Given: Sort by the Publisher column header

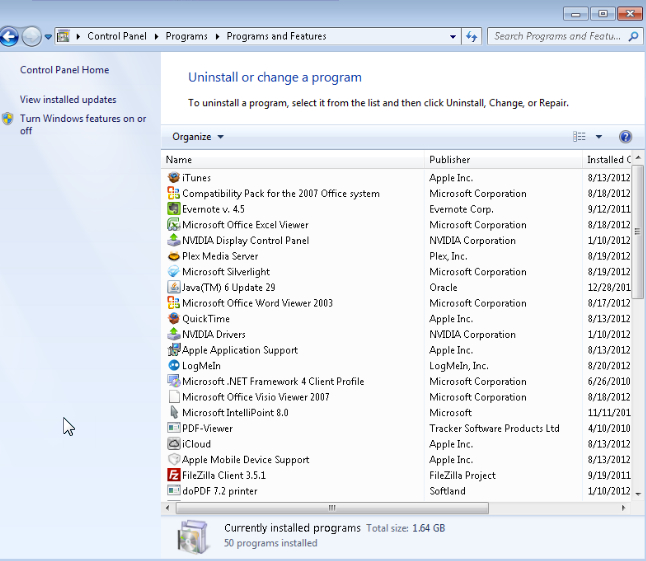Looking at the screenshot, I should 503,160.
